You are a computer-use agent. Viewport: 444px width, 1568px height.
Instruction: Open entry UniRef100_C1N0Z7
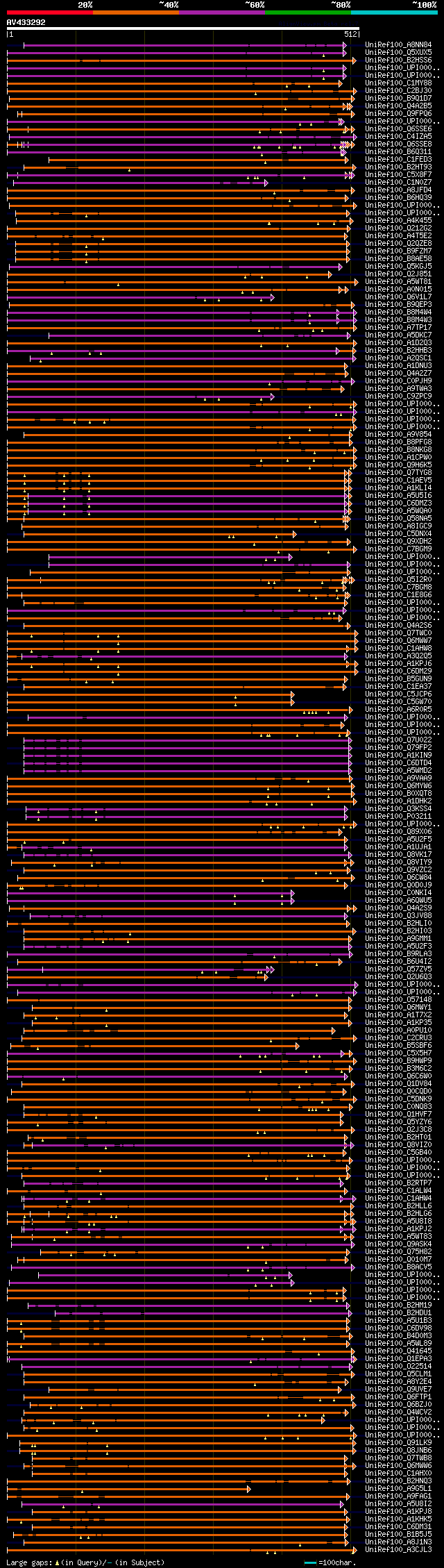(x=398, y=182)
